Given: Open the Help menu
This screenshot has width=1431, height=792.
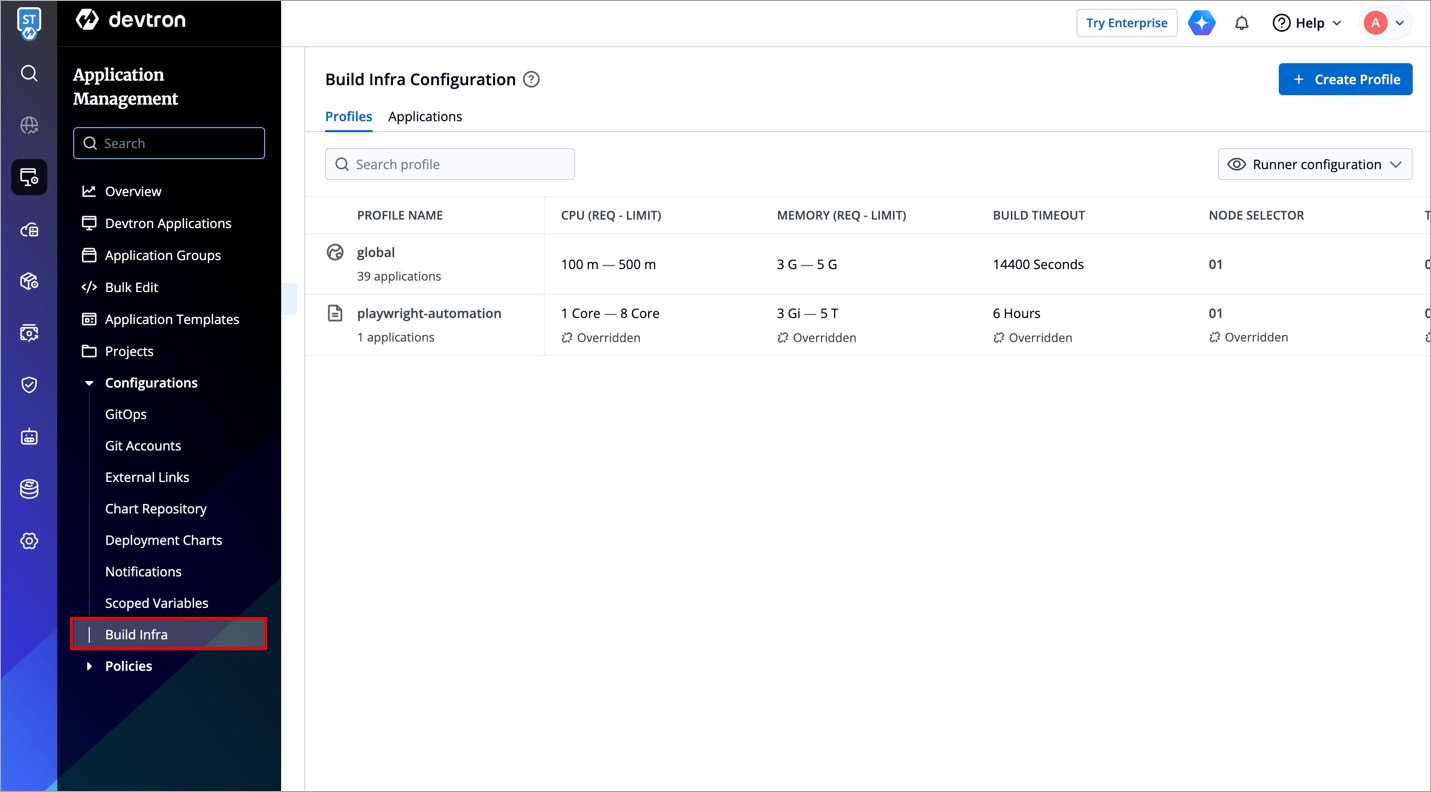Looking at the screenshot, I should (1307, 23).
